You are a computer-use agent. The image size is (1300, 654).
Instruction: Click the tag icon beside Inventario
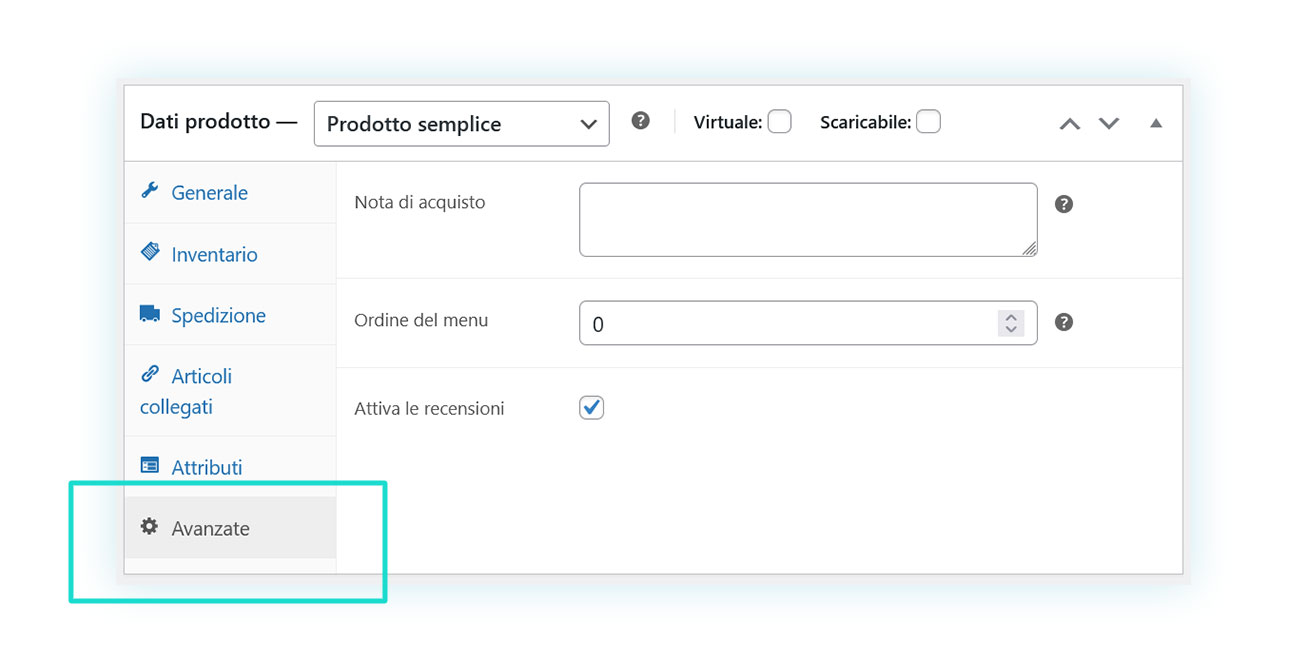pos(150,251)
